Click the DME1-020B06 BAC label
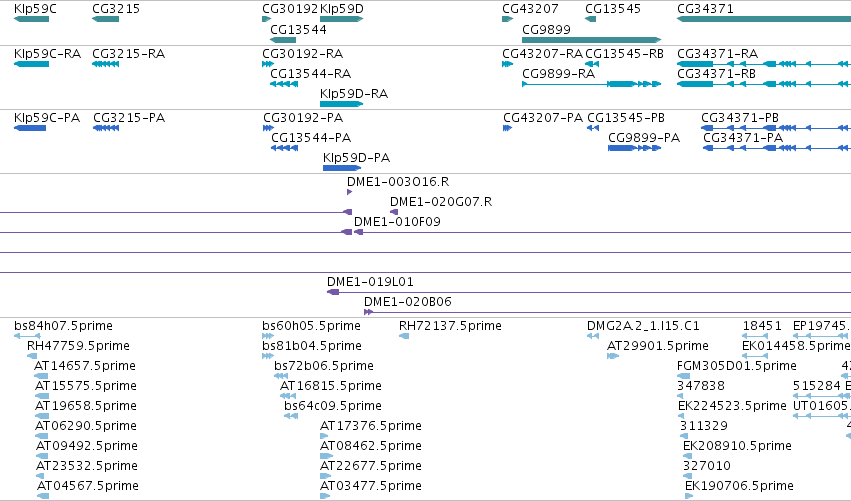Image resolution: width=851 pixels, height=501 pixels. pyautogui.click(x=408, y=302)
